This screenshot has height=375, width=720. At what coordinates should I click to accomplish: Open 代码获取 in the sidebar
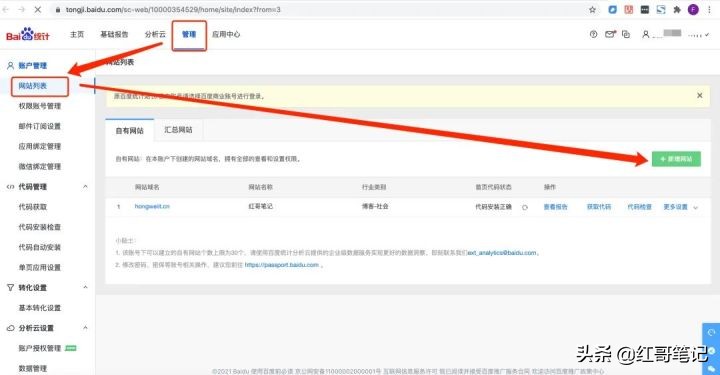click(x=33, y=207)
